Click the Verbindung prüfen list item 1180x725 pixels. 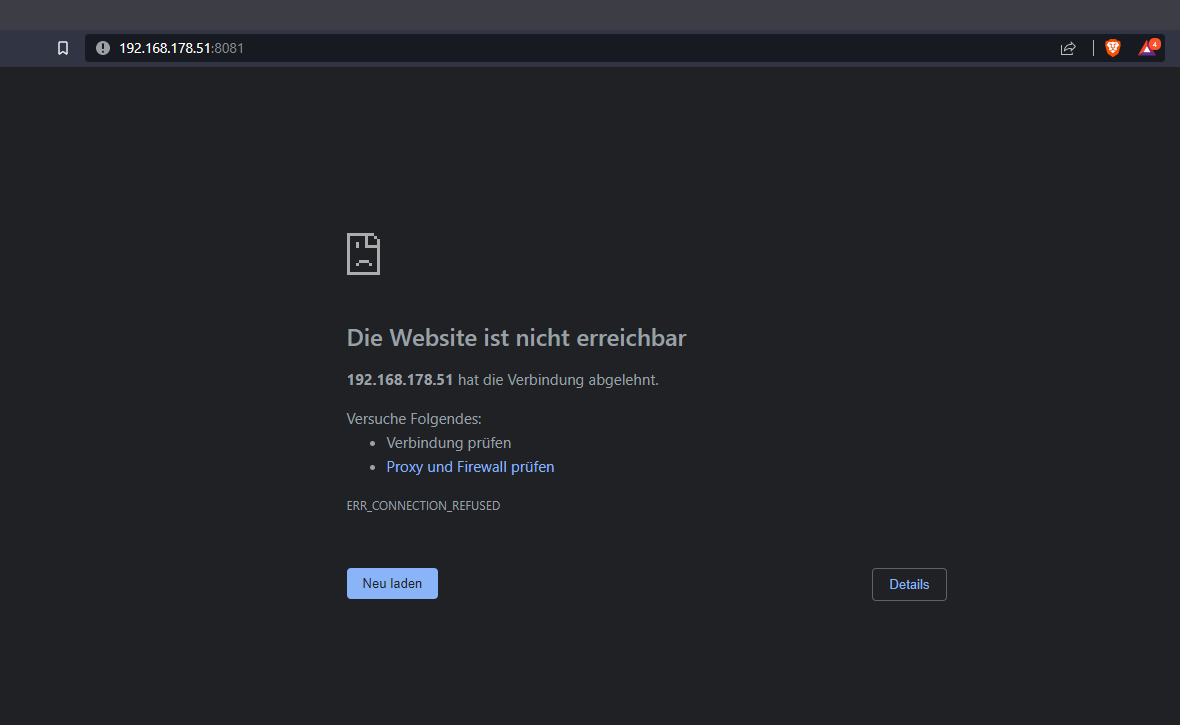[x=449, y=443]
